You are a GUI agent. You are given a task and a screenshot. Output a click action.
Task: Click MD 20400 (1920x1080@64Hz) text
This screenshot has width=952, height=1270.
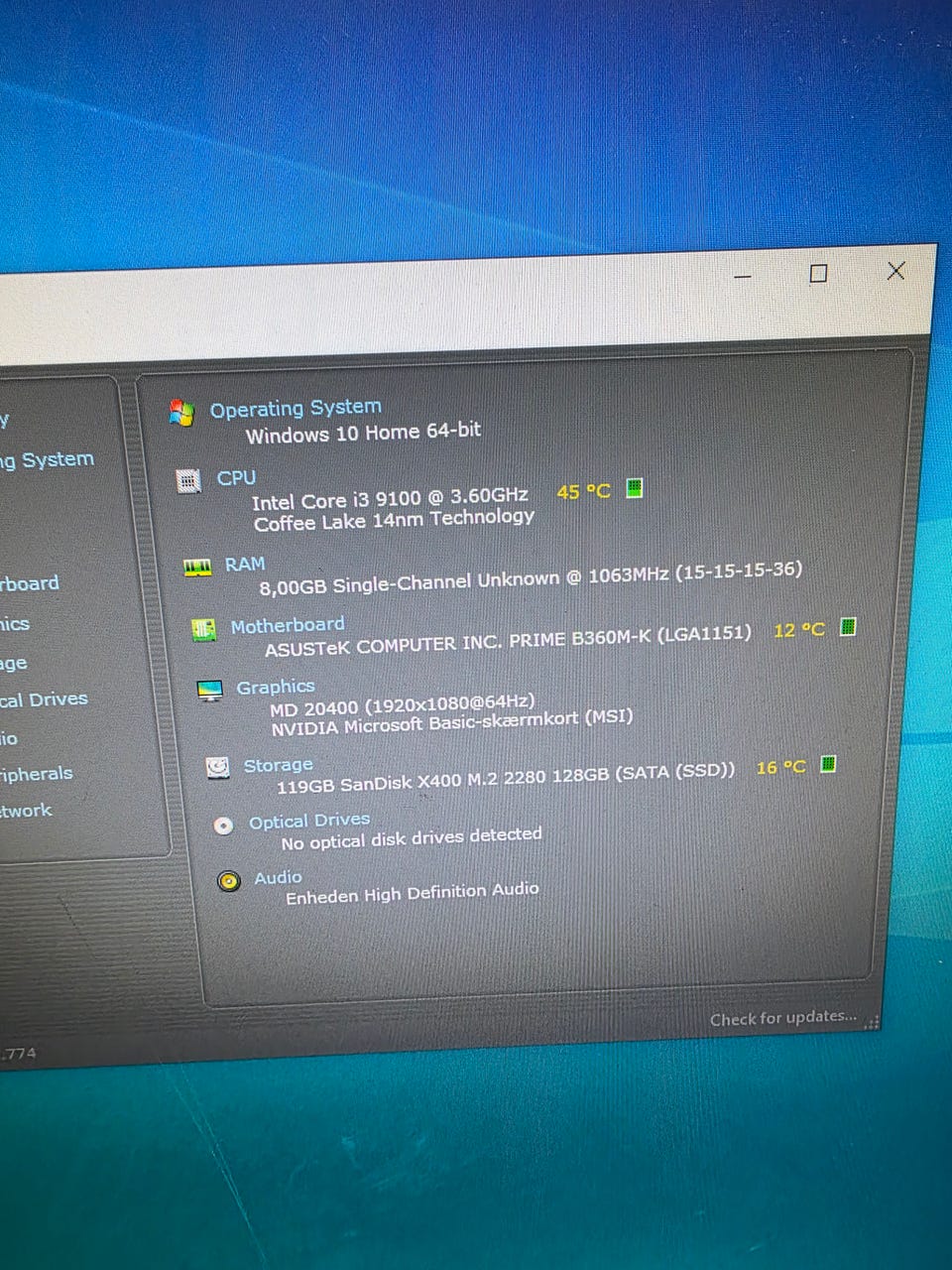[402, 705]
